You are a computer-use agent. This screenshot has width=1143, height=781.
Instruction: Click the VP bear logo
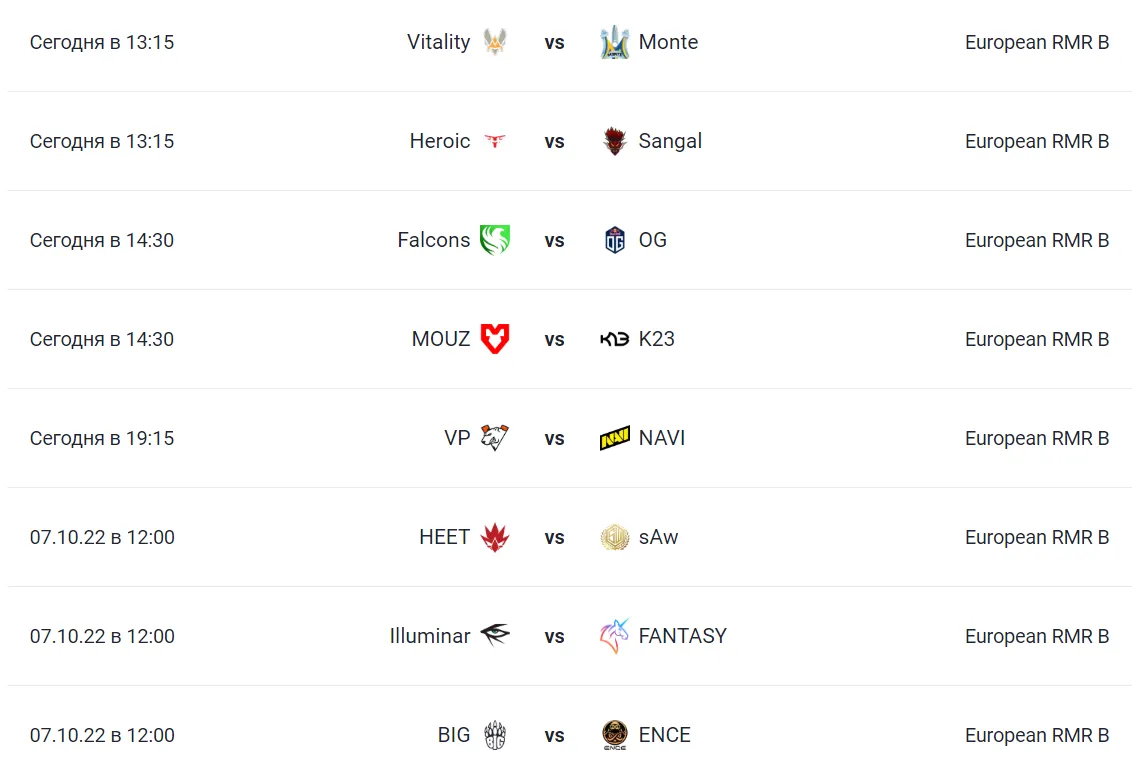495,438
